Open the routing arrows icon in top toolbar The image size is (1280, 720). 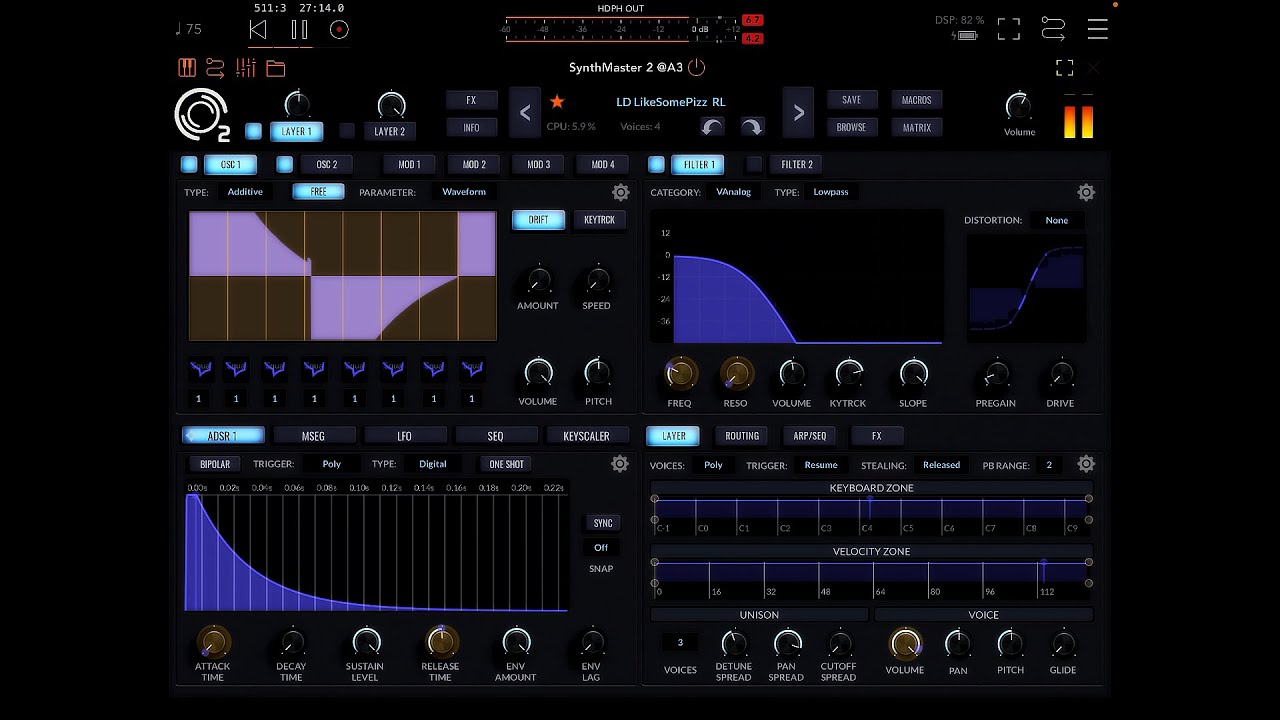tap(215, 68)
